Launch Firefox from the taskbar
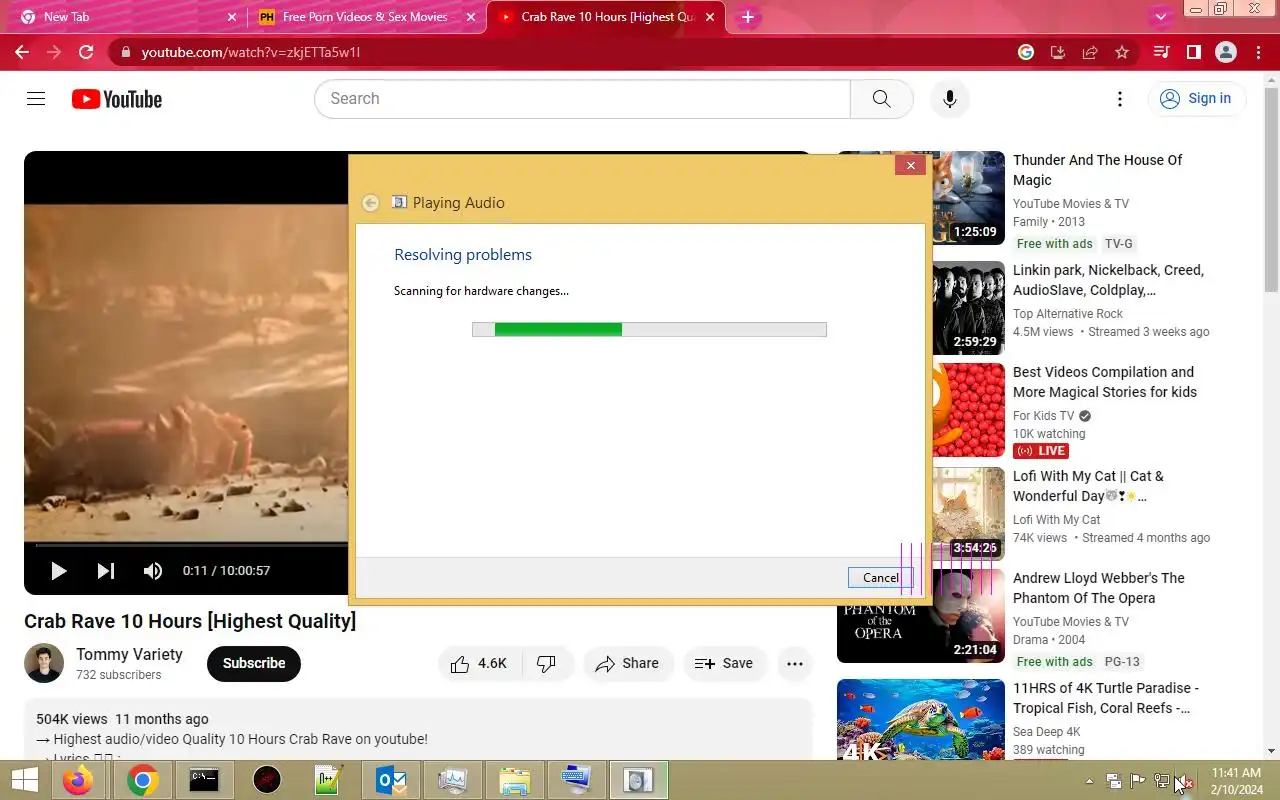This screenshot has height=800, width=1280. point(78,780)
